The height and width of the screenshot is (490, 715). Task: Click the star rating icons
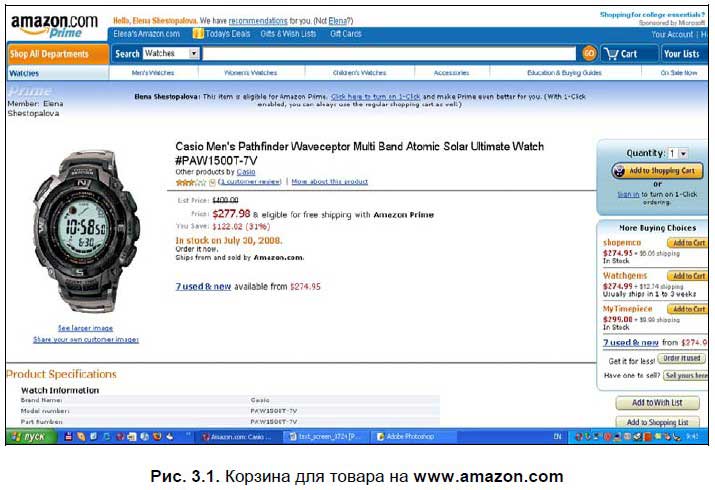(191, 182)
